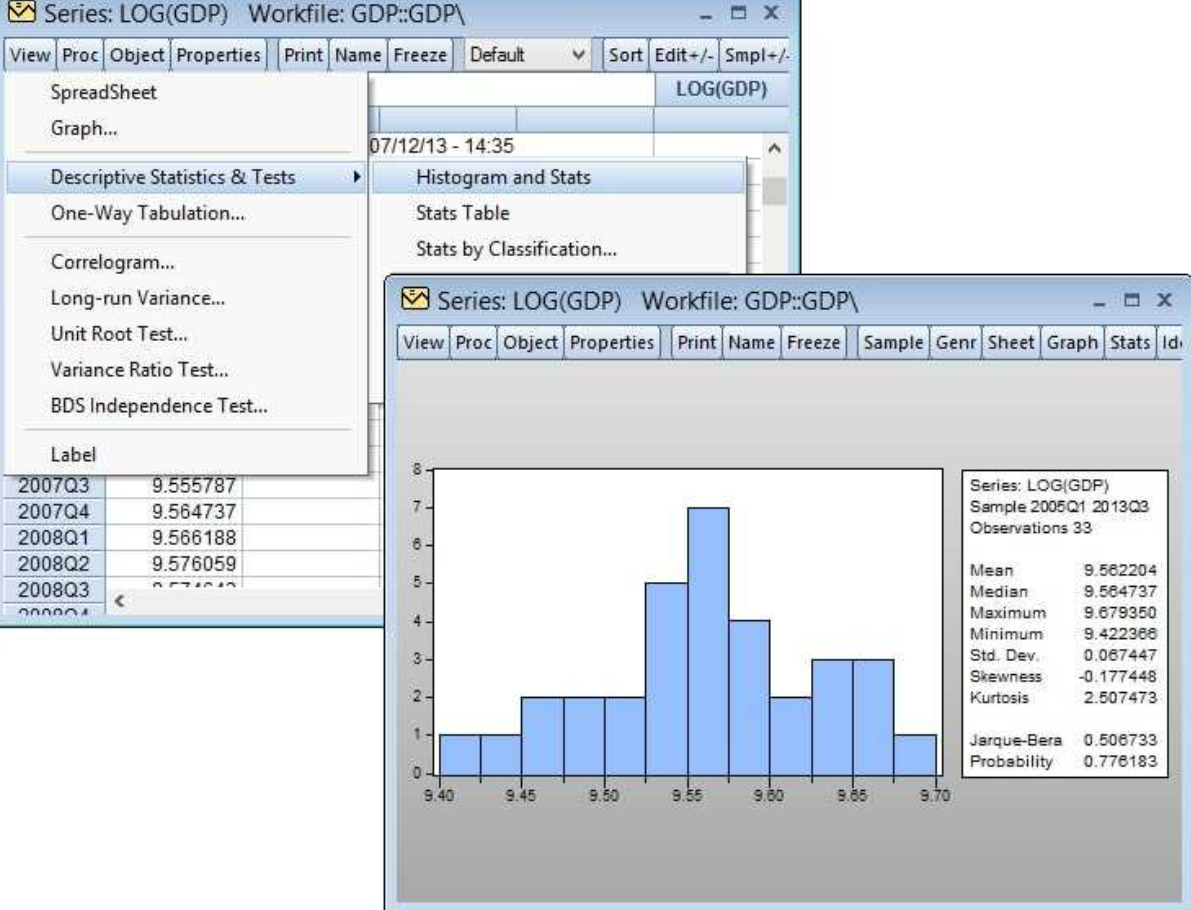Choose Histogram and Stats submenu item

(x=558, y=177)
